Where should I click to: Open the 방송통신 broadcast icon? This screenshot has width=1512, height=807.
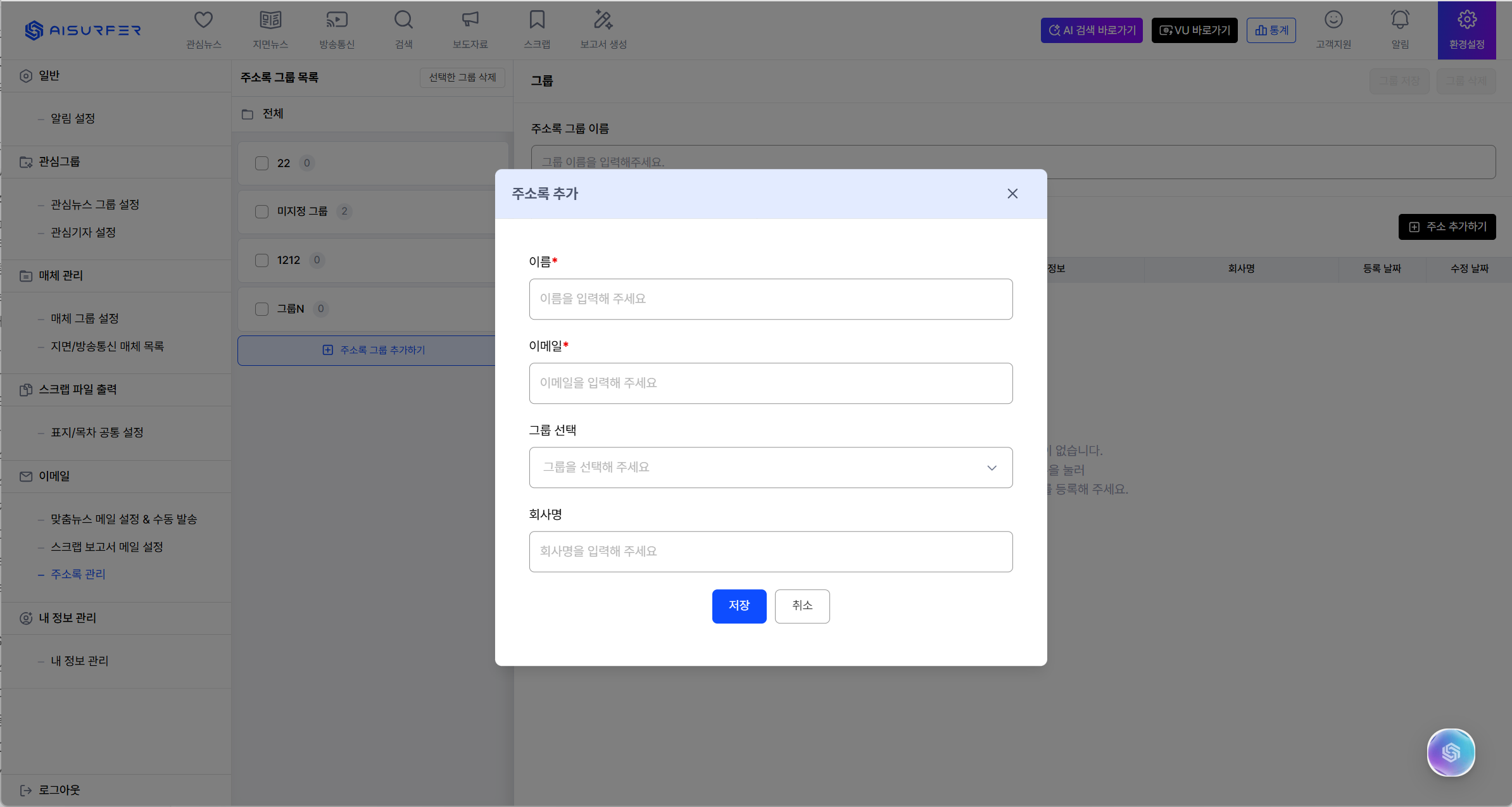point(337,20)
